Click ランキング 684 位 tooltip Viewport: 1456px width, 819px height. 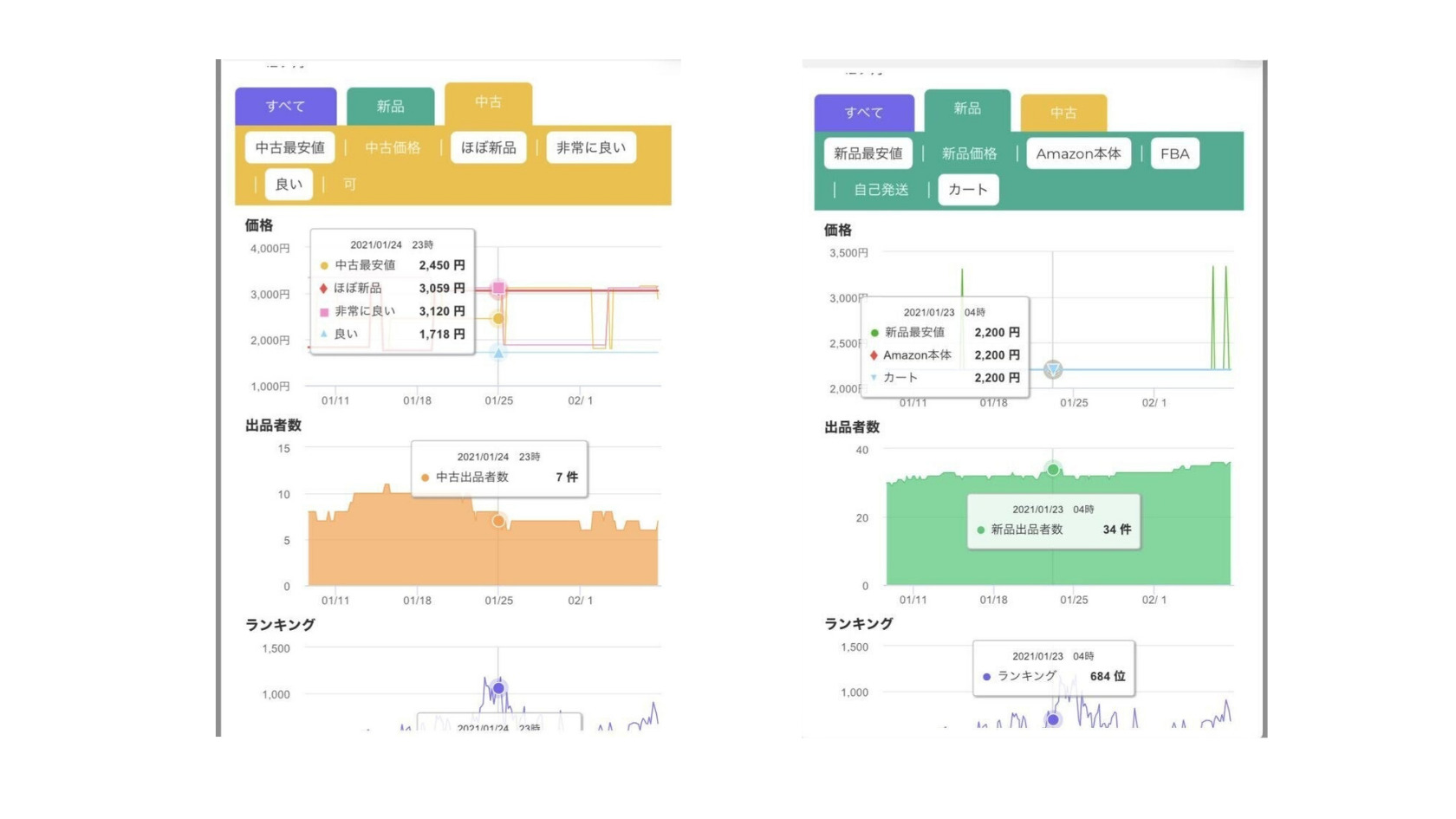pyautogui.click(x=1054, y=668)
